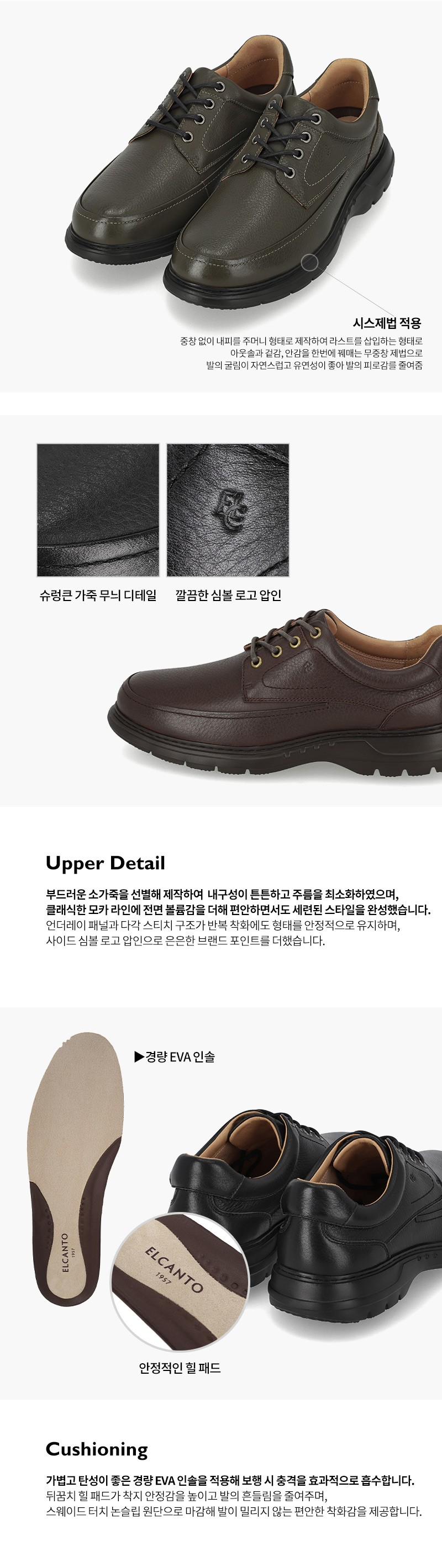Select the 시스제법 적용 heading

[x=387, y=323]
